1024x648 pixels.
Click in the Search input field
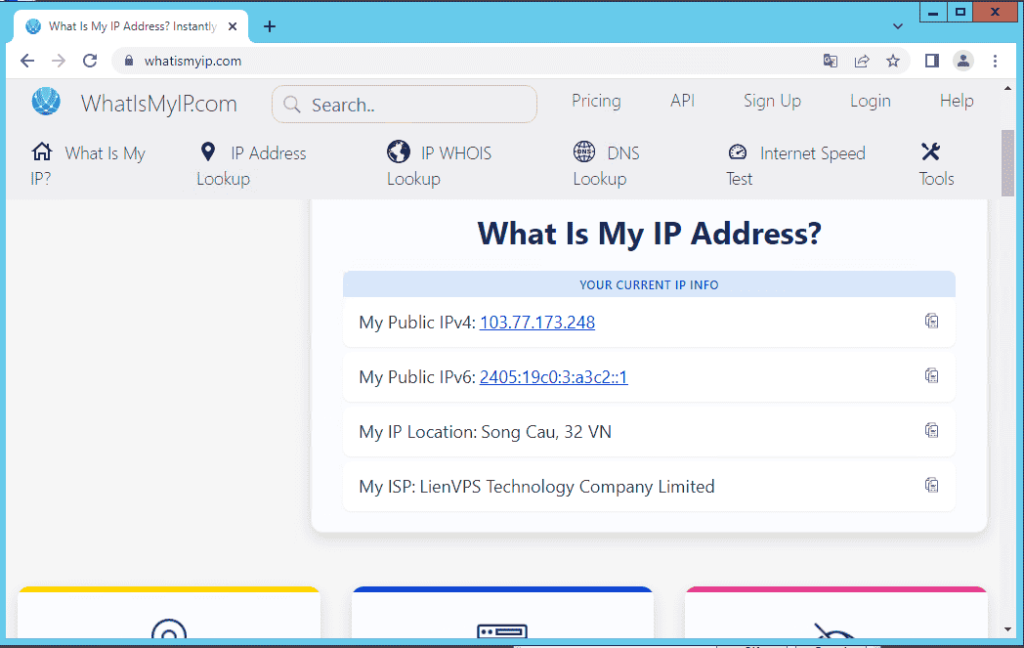405,104
